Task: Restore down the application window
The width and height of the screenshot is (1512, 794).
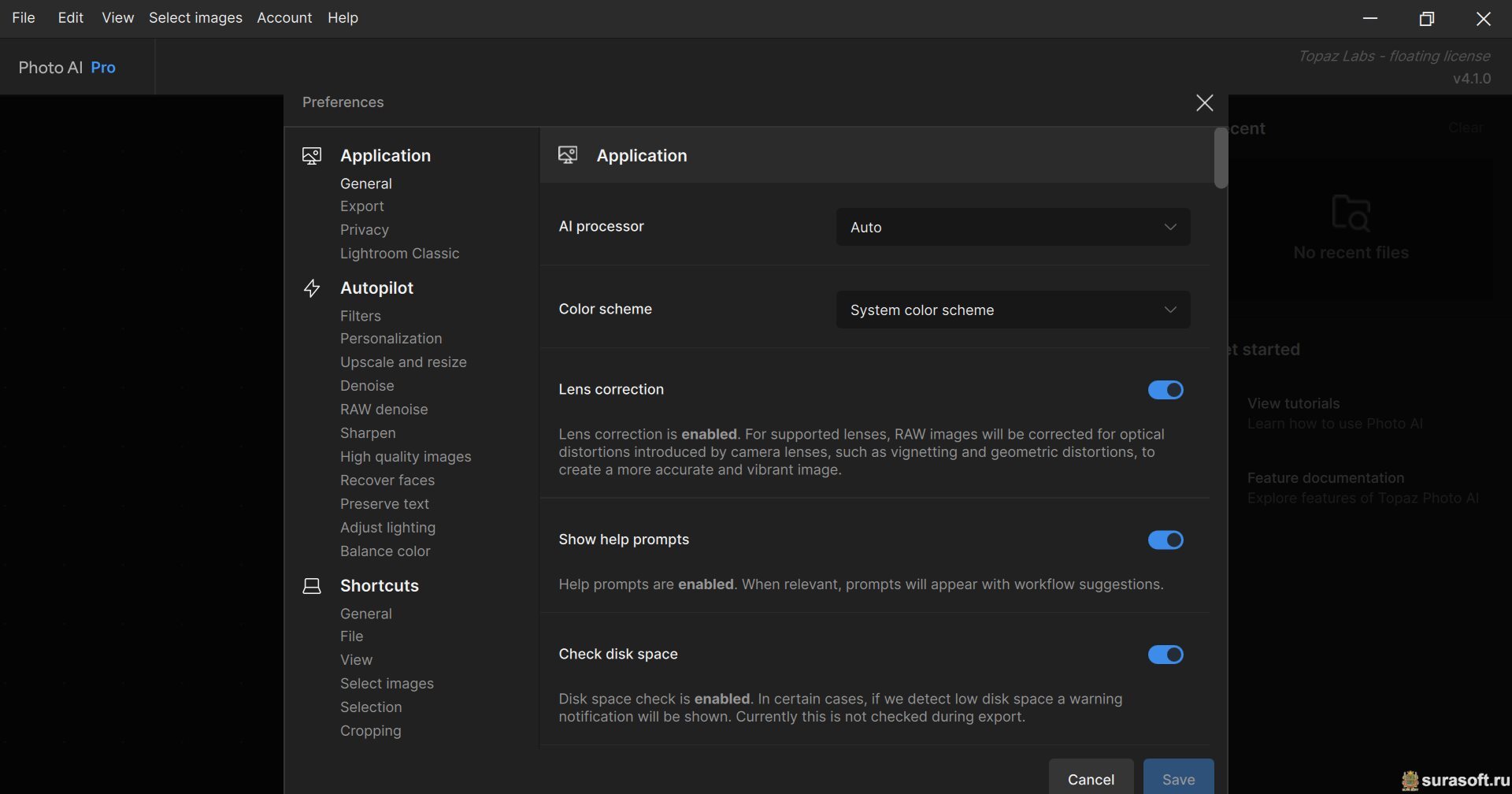Action: click(1426, 19)
